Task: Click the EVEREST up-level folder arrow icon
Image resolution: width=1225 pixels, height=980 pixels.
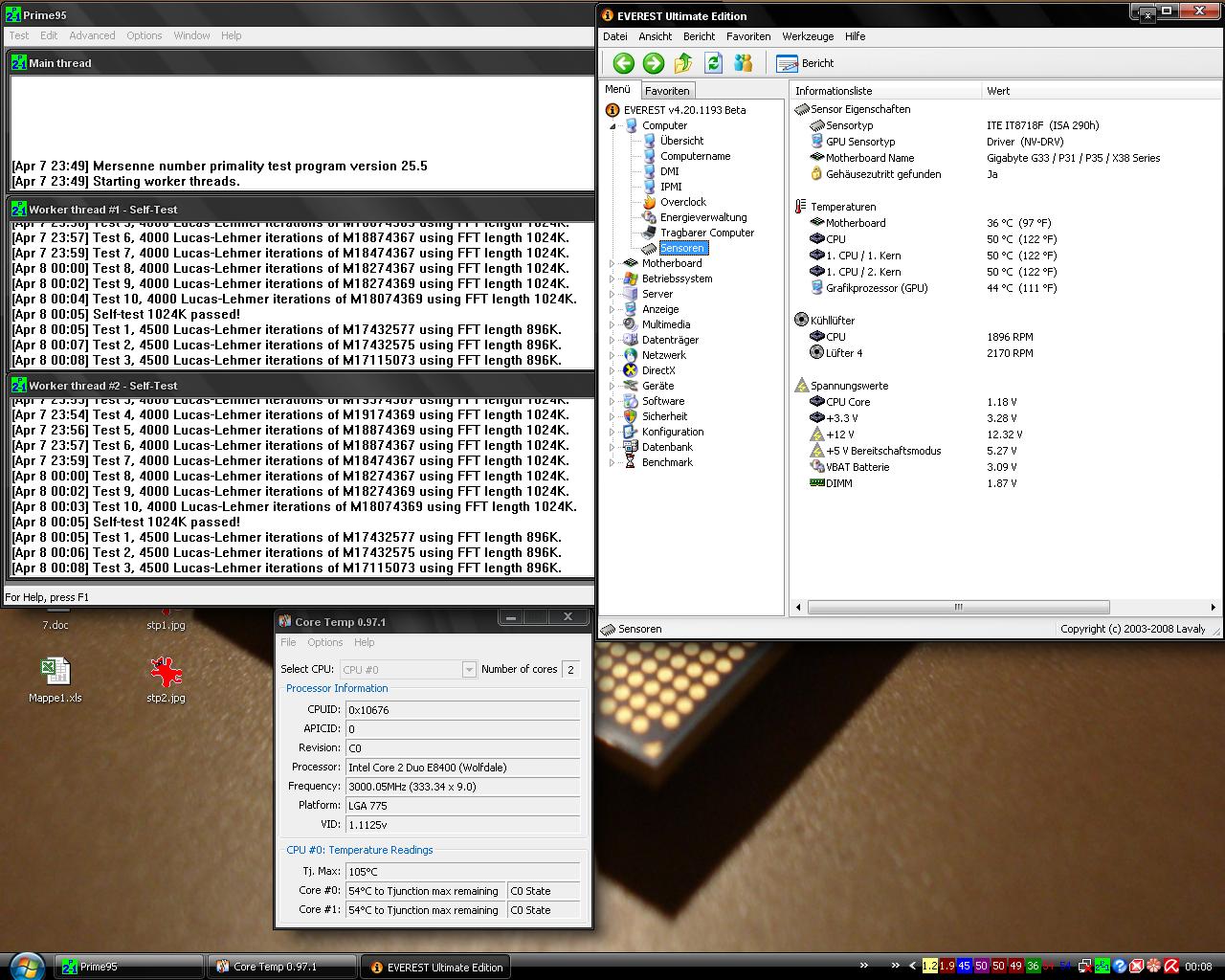Action: pyautogui.click(x=683, y=63)
